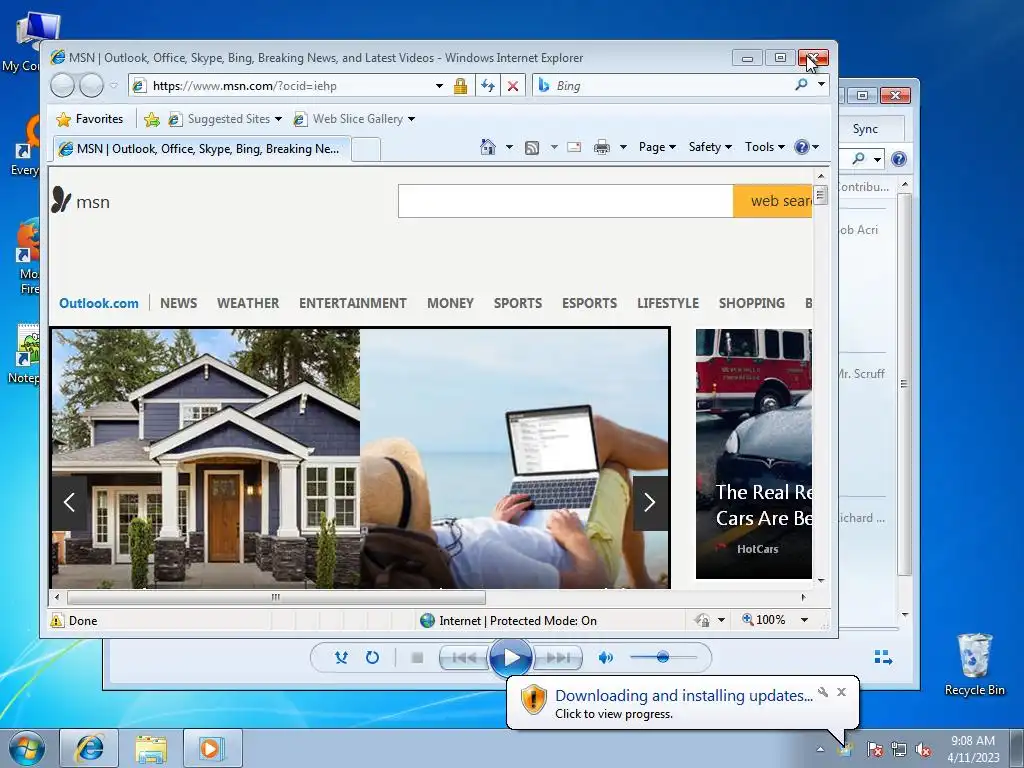Open Windows Explorer from the taskbar
The image size is (1024, 768).
point(151,748)
